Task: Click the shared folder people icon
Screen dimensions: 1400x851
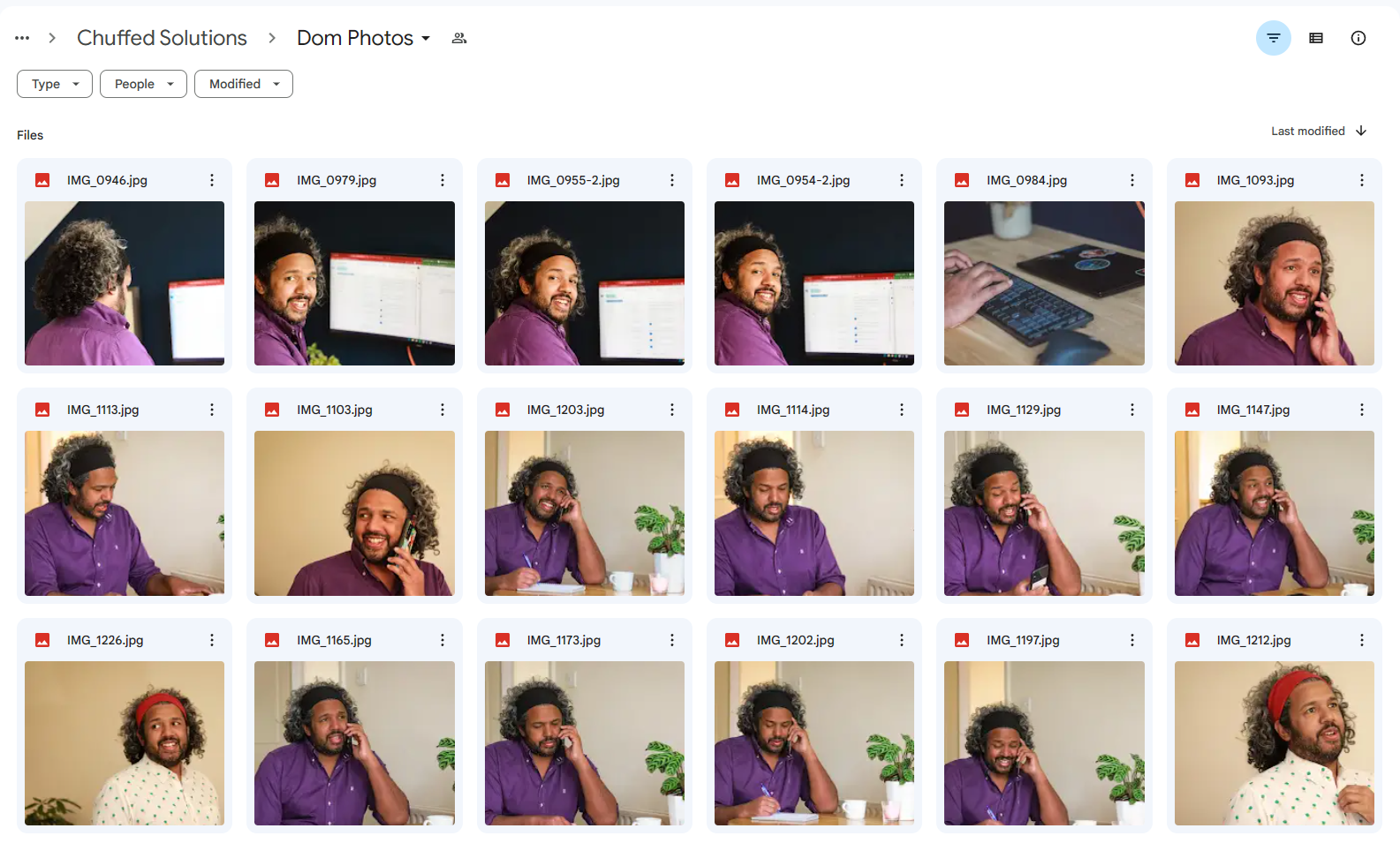Action: pyautogui.click(x=459, y=38)
